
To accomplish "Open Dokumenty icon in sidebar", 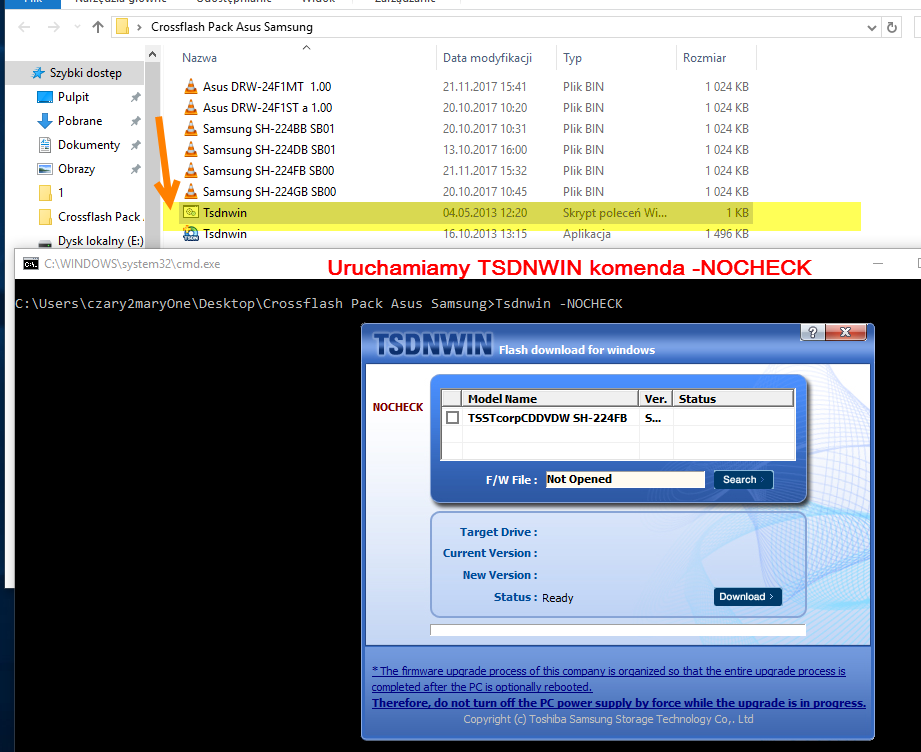I will click(45, 145).
